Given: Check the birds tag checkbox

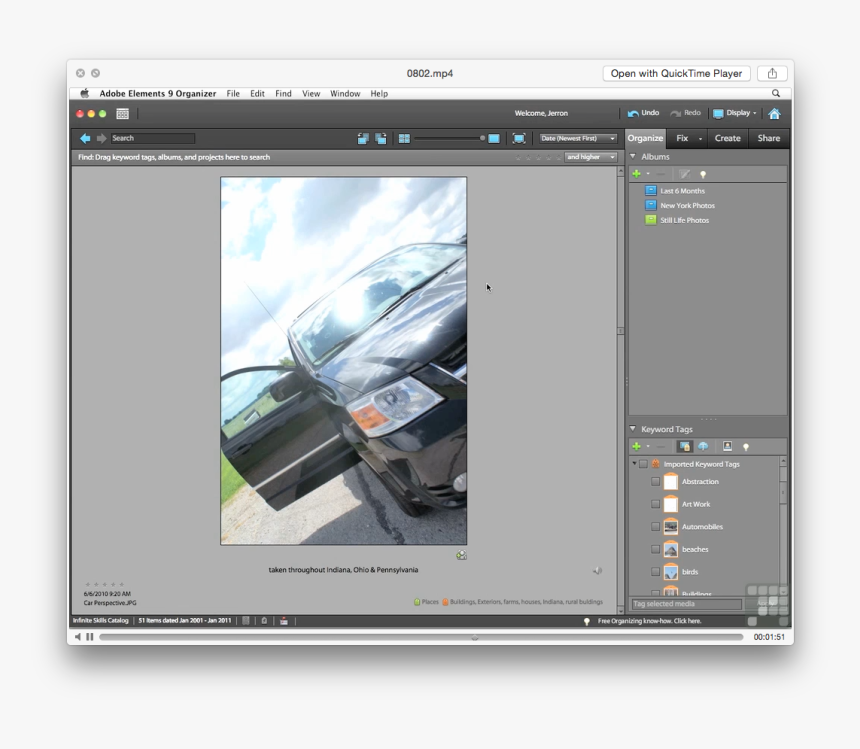Looking at the screenshot, I should [655, 571].
